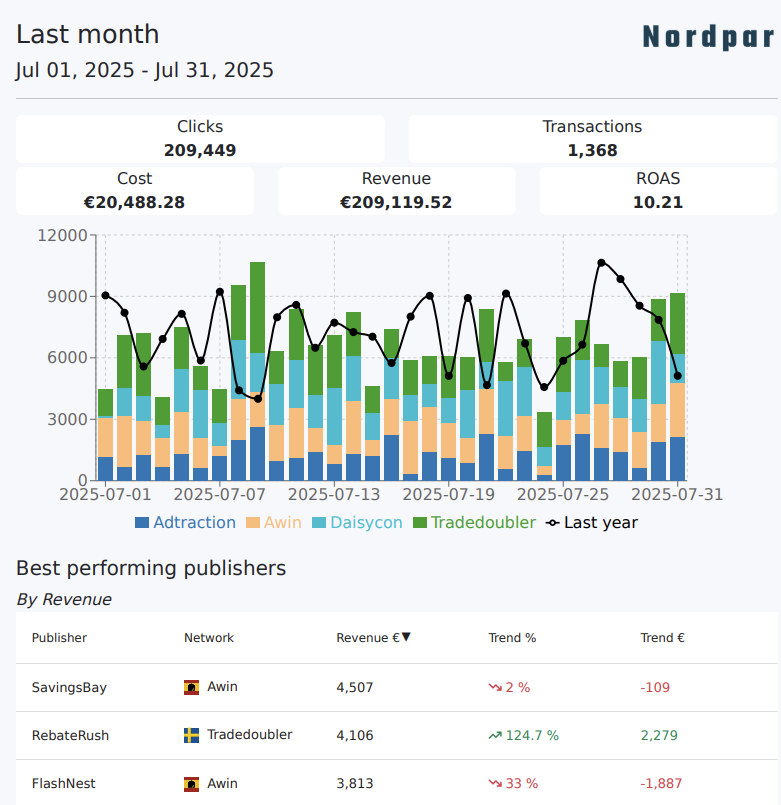Click the downward trend arrow in FlashNest row
The height and width of the screenshot is (805, 781).
(495, 783)
